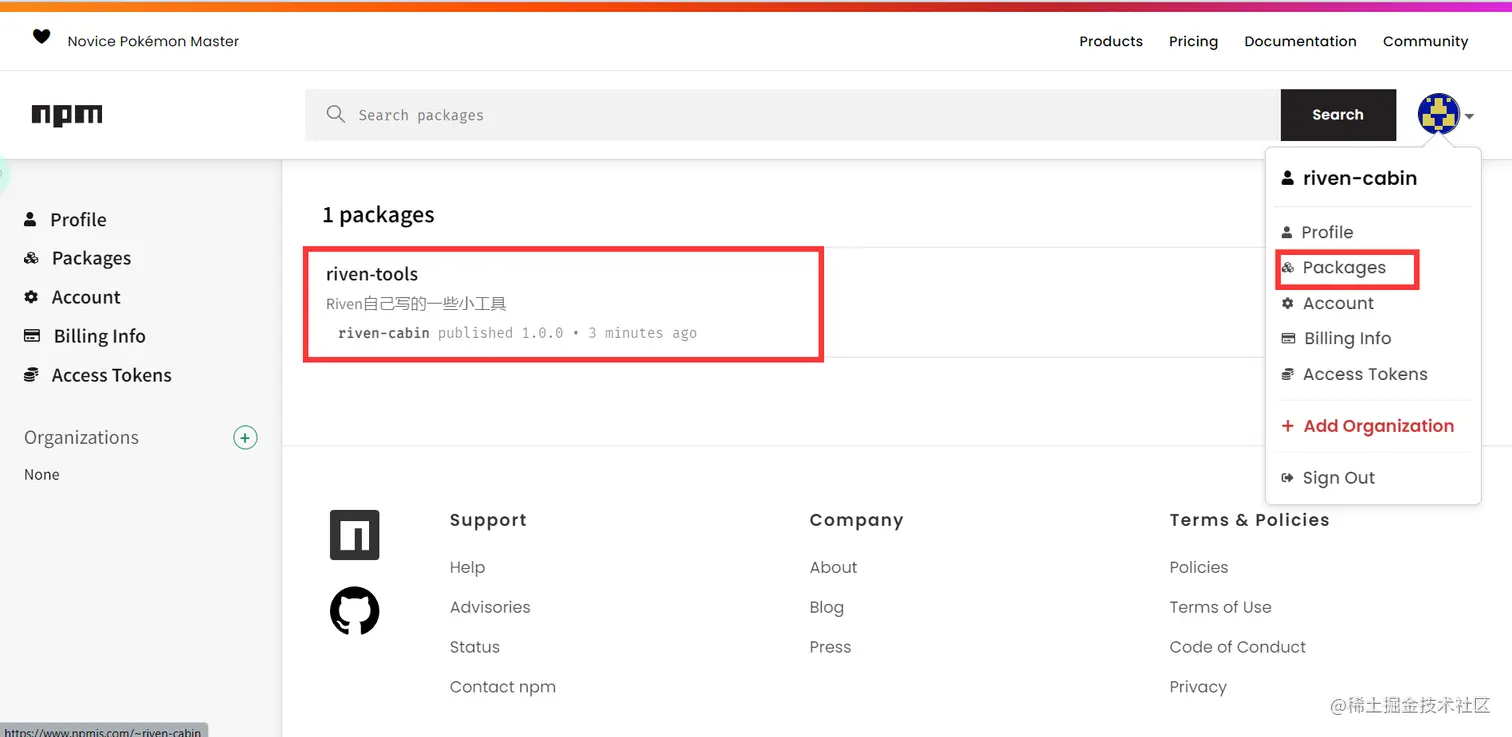Open Advisories under Support
1512x737 pixels.
point(490,607)
